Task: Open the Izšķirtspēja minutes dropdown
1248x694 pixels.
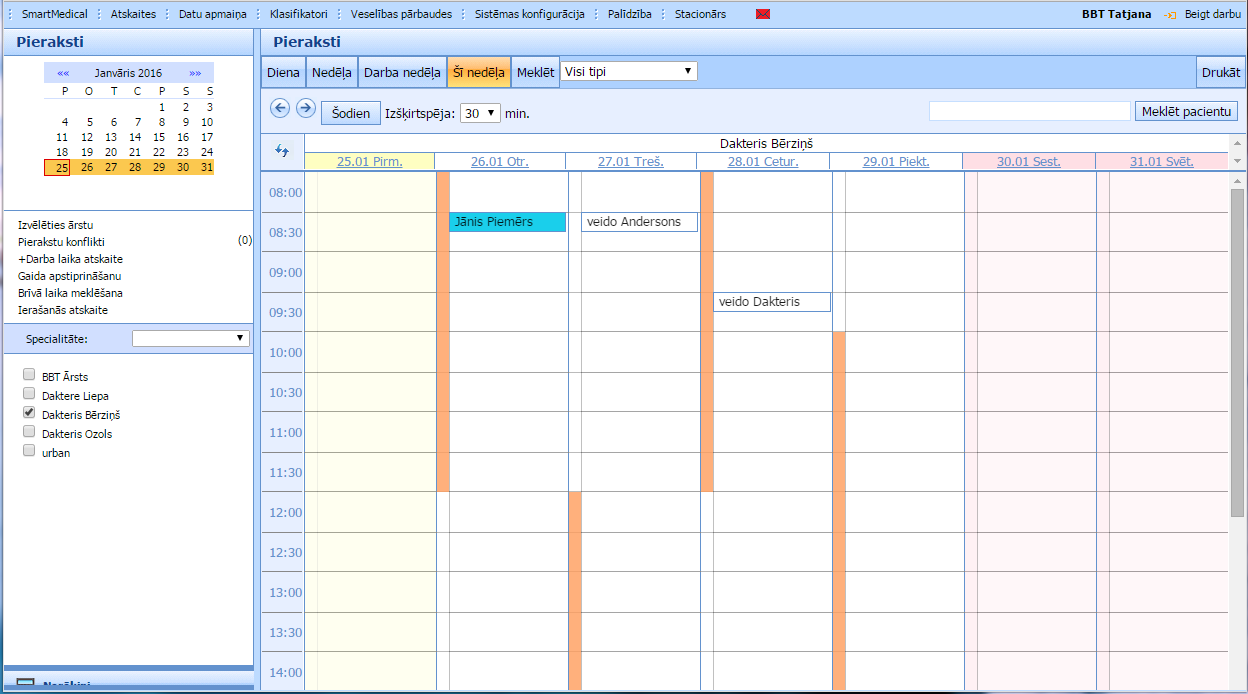Action: click(479, 113)
